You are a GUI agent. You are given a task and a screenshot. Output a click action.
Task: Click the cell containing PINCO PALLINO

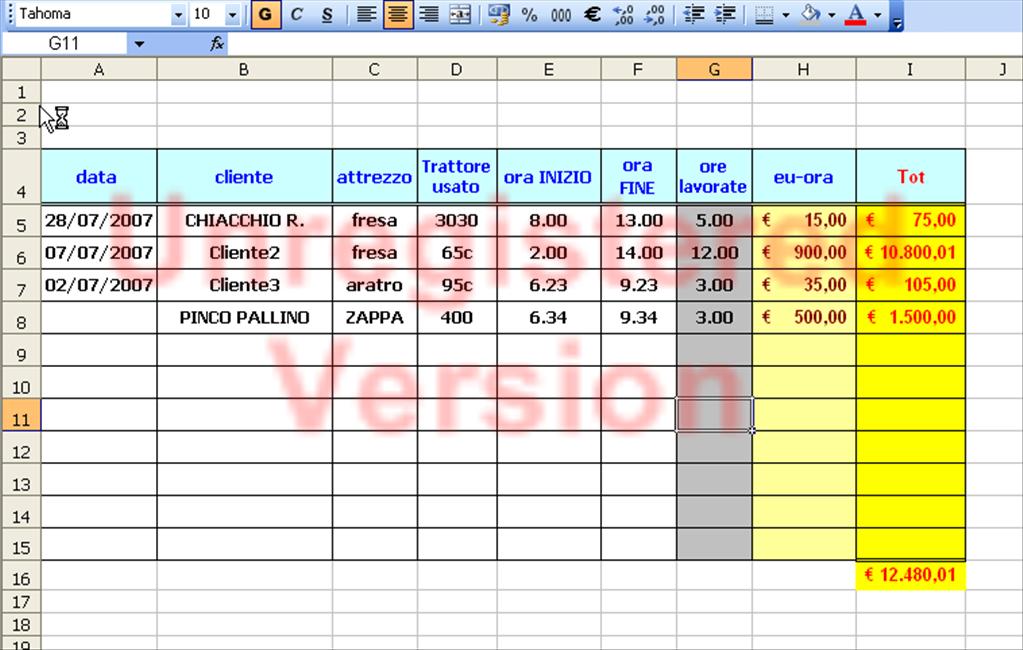244,317
